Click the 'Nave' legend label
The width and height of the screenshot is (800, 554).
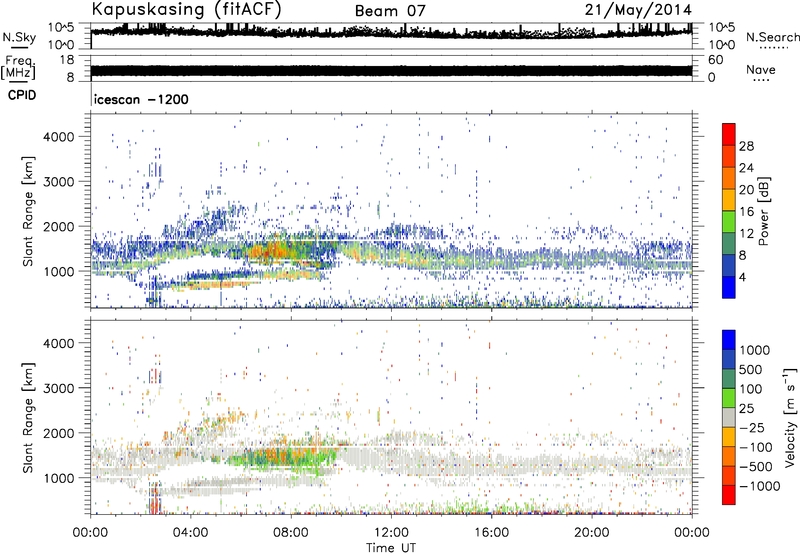760,70
